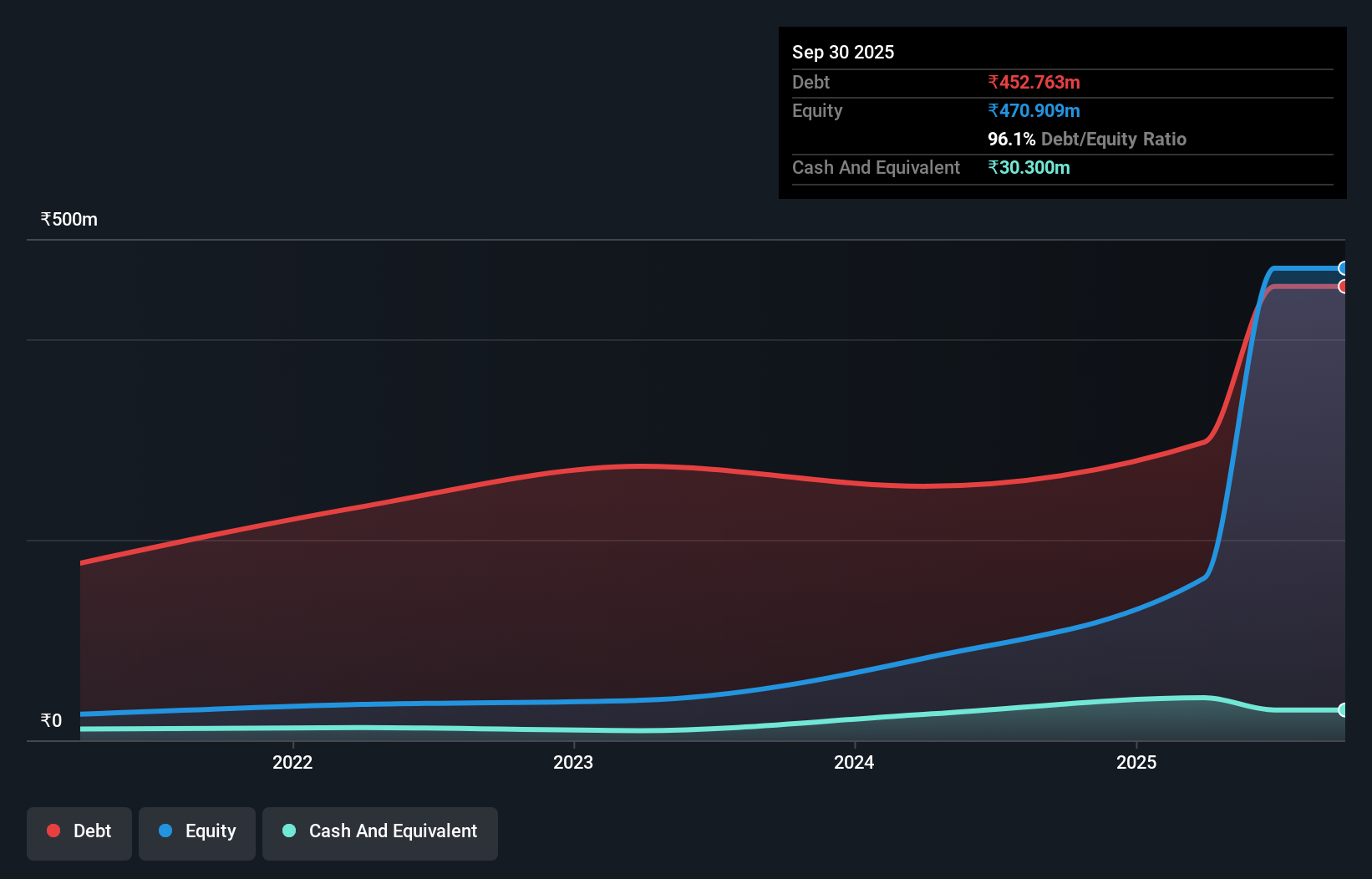Click the rupee symbol beside the Debt value
1372x879 pixels.
(x=993, y=82)
